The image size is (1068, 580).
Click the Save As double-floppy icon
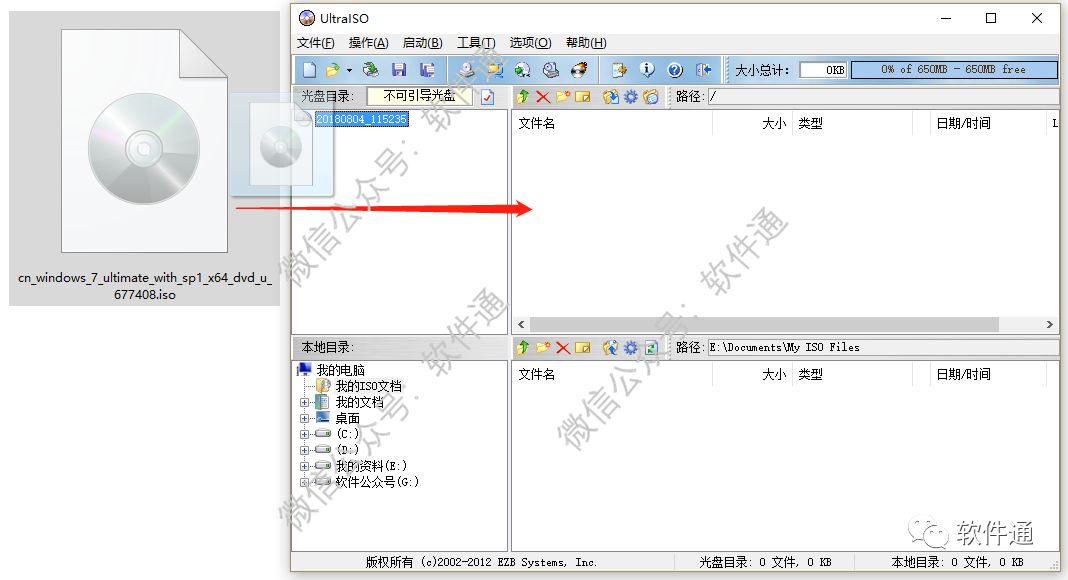427,69
